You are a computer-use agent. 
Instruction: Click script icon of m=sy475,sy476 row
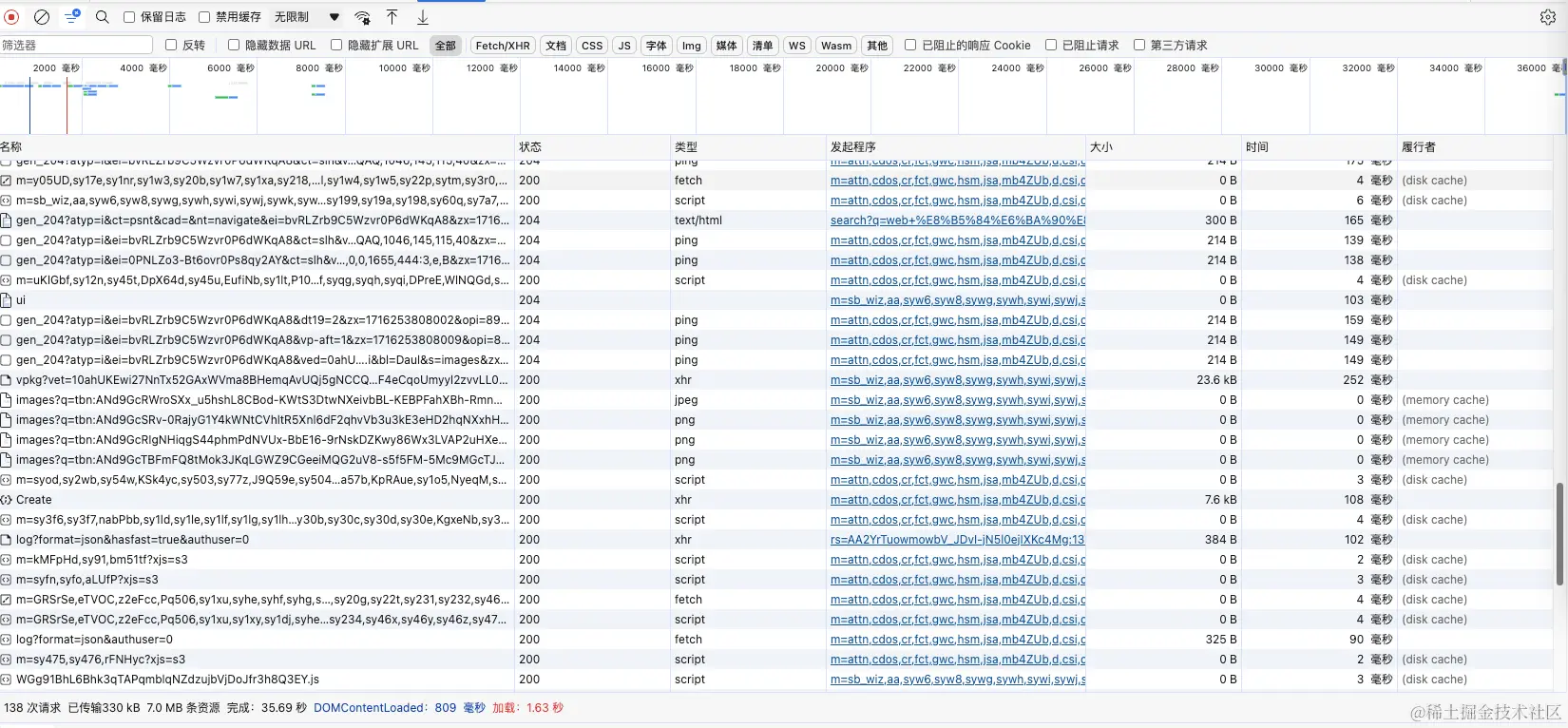7,660
